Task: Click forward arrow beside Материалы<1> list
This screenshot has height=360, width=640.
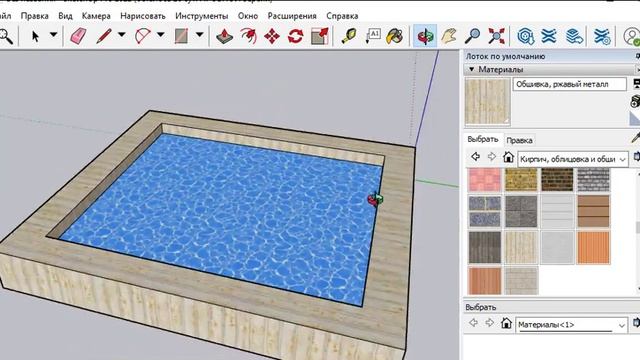Action: 489,323
